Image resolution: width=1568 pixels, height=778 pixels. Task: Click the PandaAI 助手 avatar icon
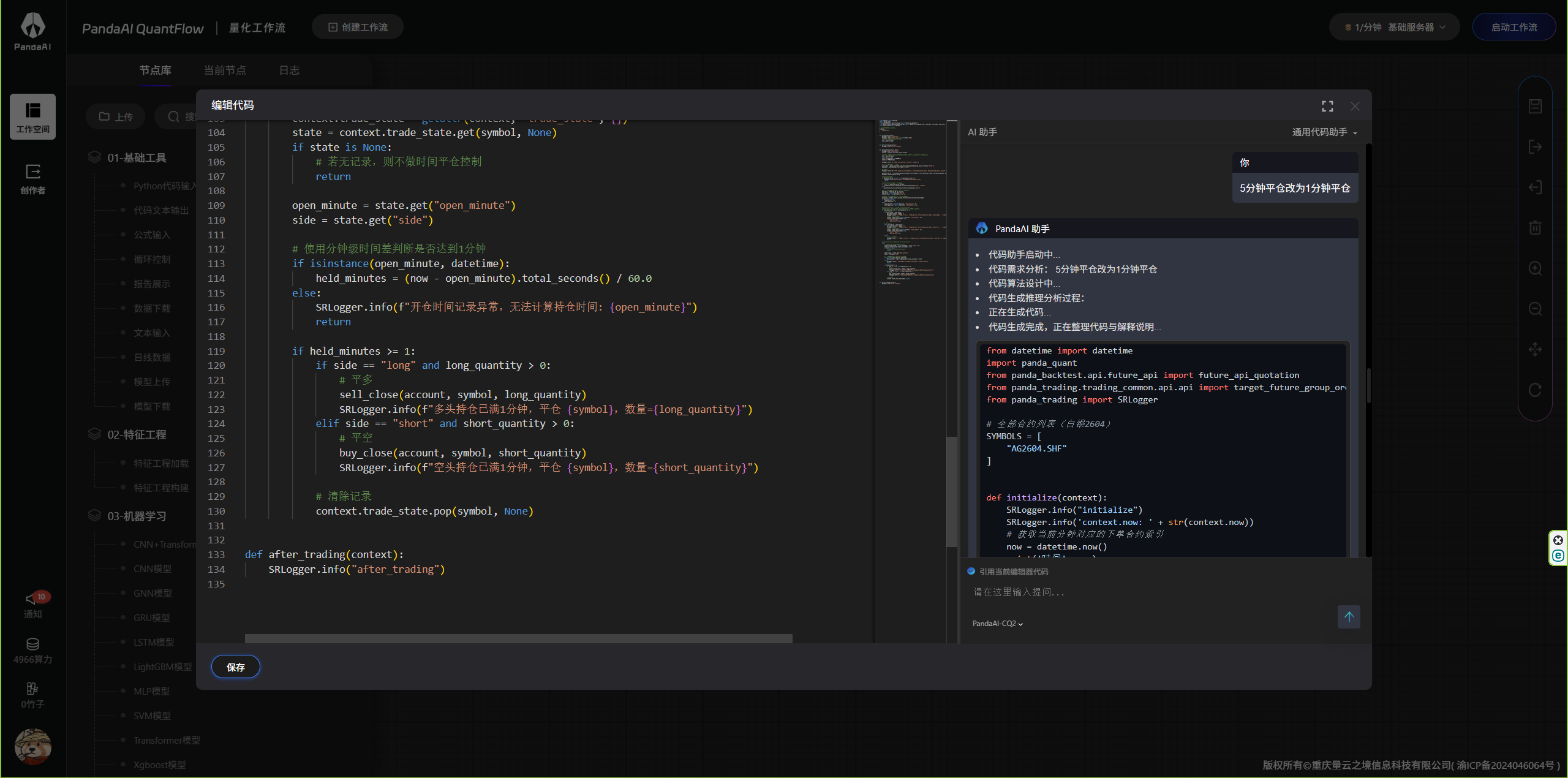point(982,228)
